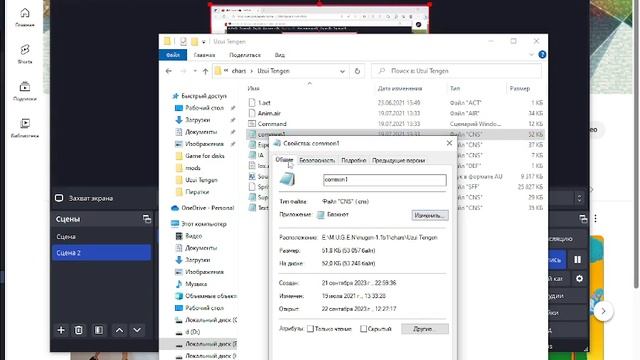The width and height of the screenshot is (640, 360).
Task: Open Explorer help via the question mark icon
Action: coord(542,55)
